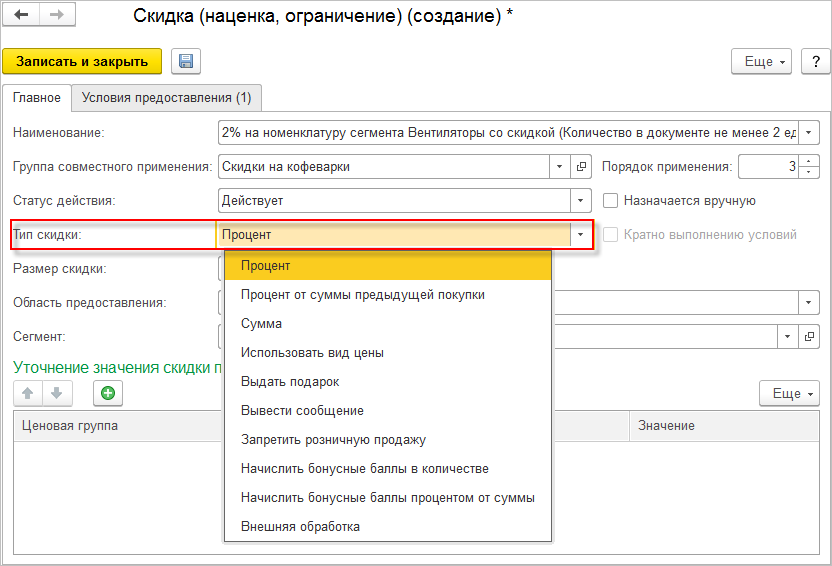This screenshot has width=832, height=566.
Task: Open the joint application group form icon
Action: (582, 167)
